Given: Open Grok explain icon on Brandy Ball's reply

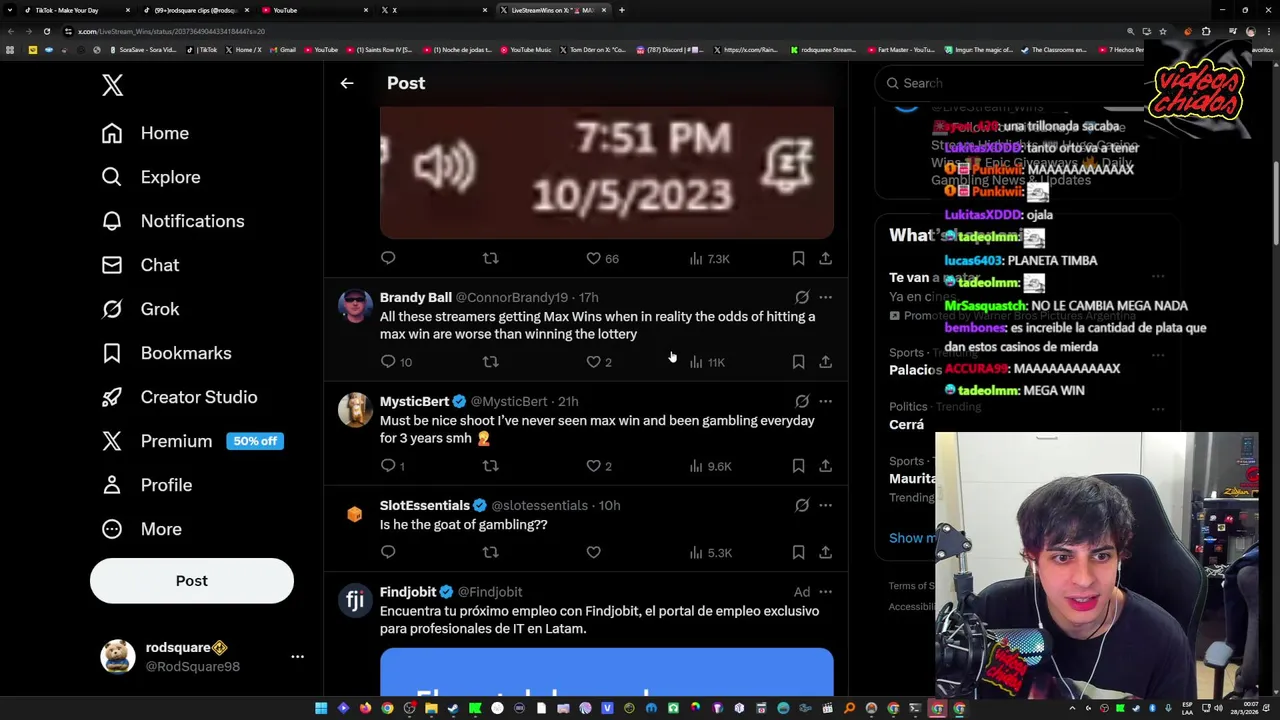Looking at the screenshot, I should click(x=802, y=297).
